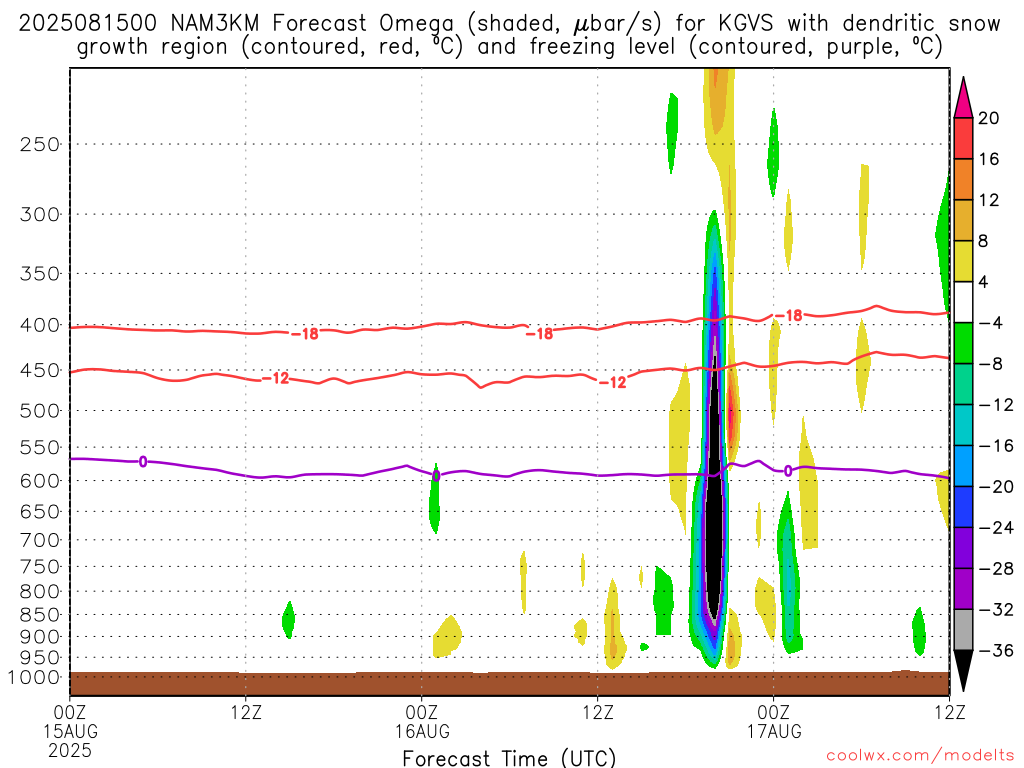Click the brown terrain band near the plot bottom

pos(509,683)
